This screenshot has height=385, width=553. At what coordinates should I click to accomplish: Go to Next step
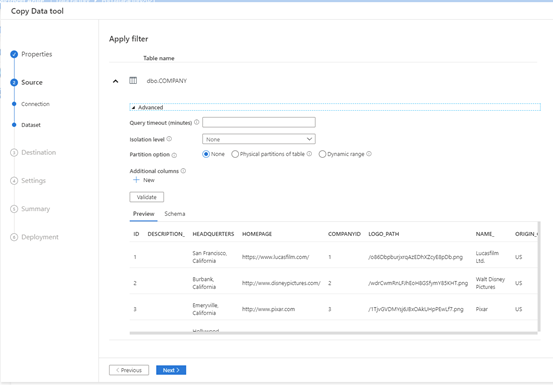171,370
